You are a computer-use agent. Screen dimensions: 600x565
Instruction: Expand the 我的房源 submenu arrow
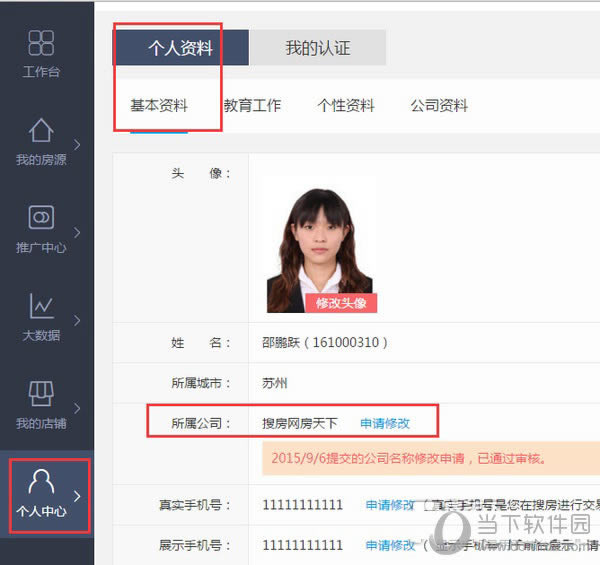point(77,145)
